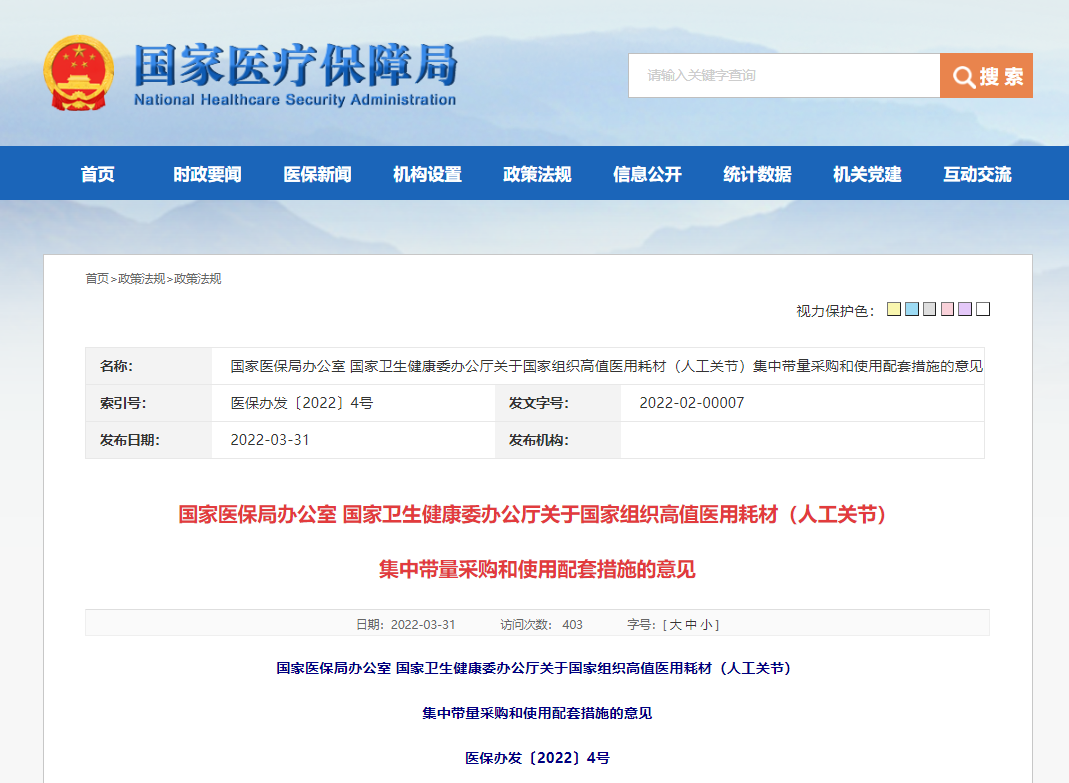The height and width of the screenshot is (783, 1069).
Task: Open the 统计数据 navigation menu item
Action: click(756, 173)
